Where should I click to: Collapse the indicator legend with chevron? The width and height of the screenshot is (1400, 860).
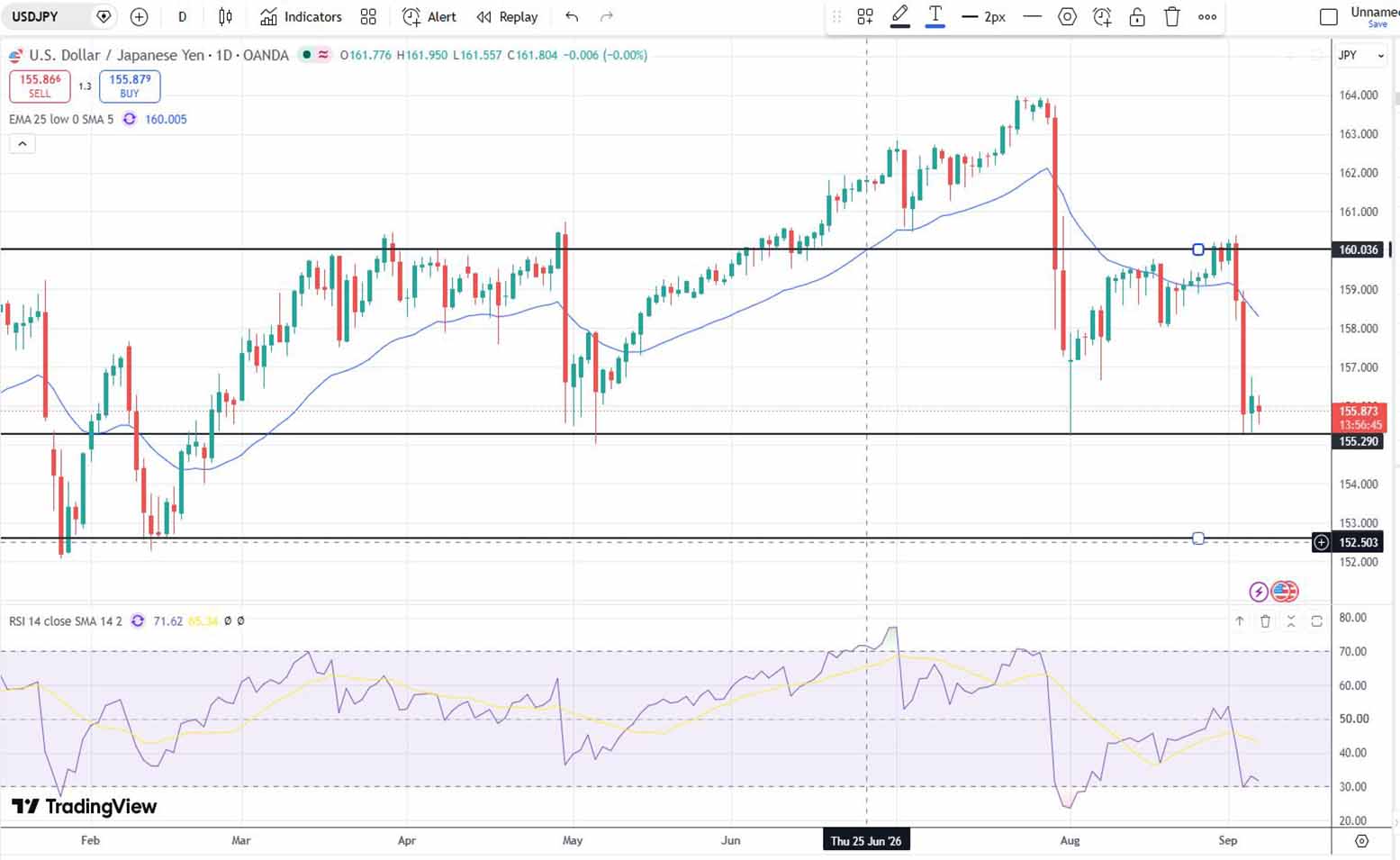pyautogui.click(x=23, y=143)
